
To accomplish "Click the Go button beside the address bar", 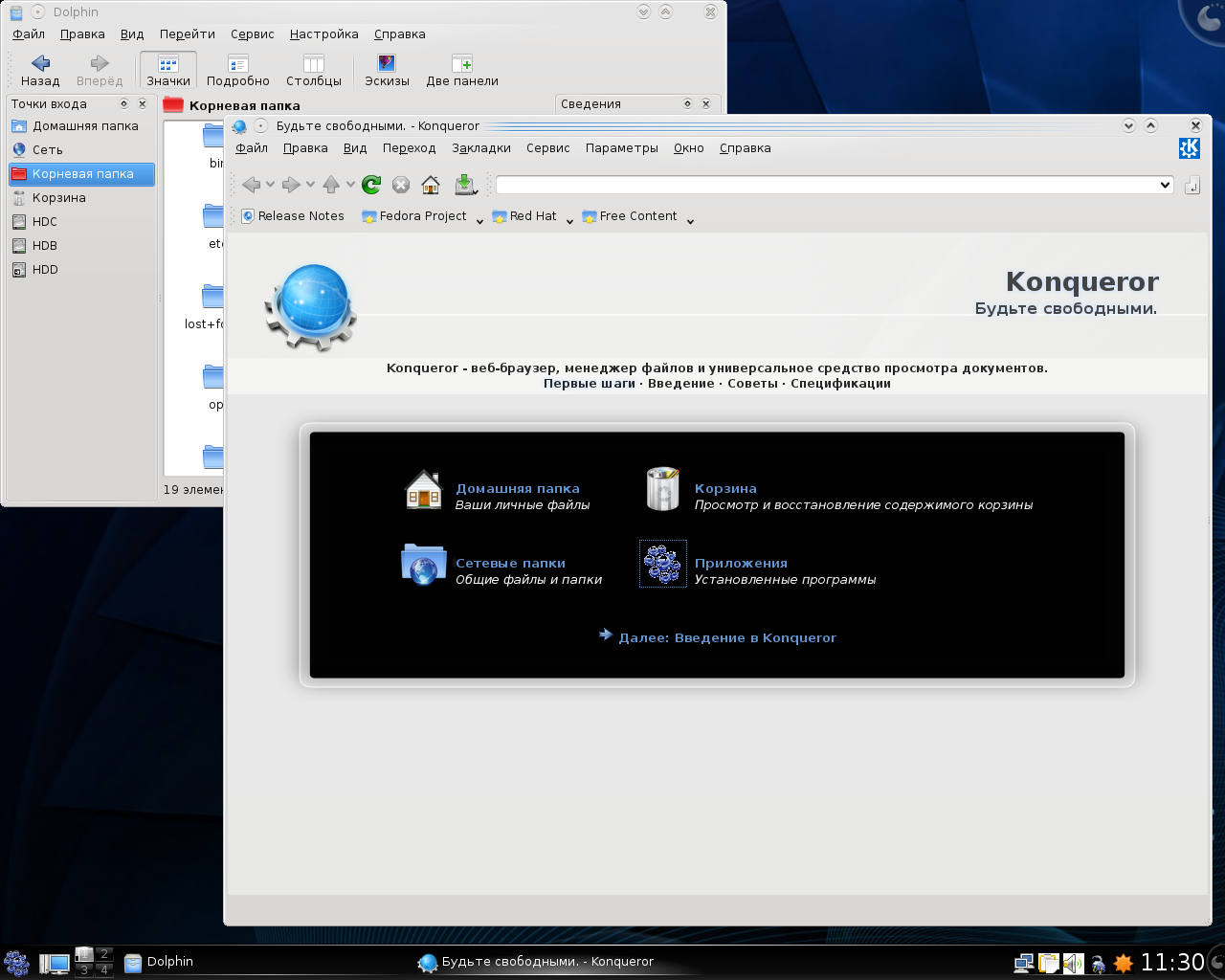I will (x=1192, y=186).
